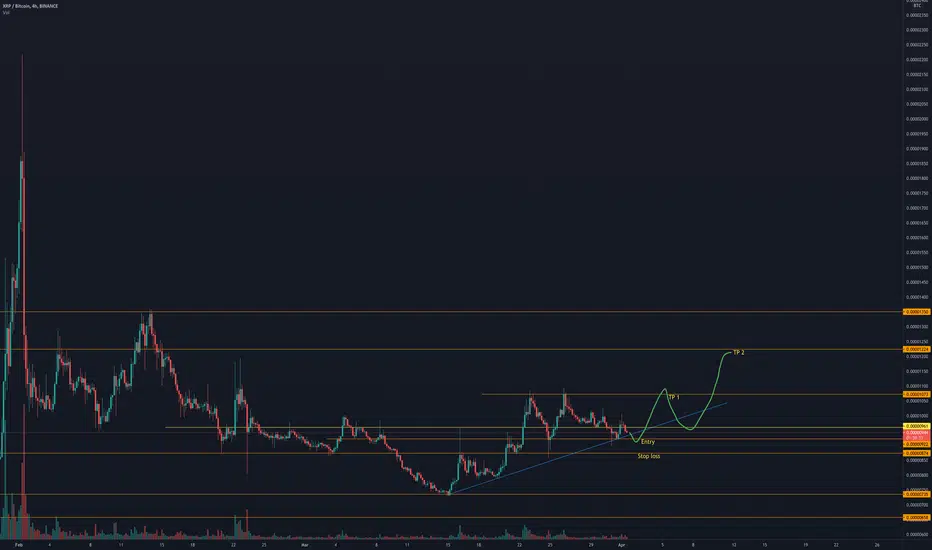
Task: Click the Mar label on the time axis
Action: click(304, 545)
